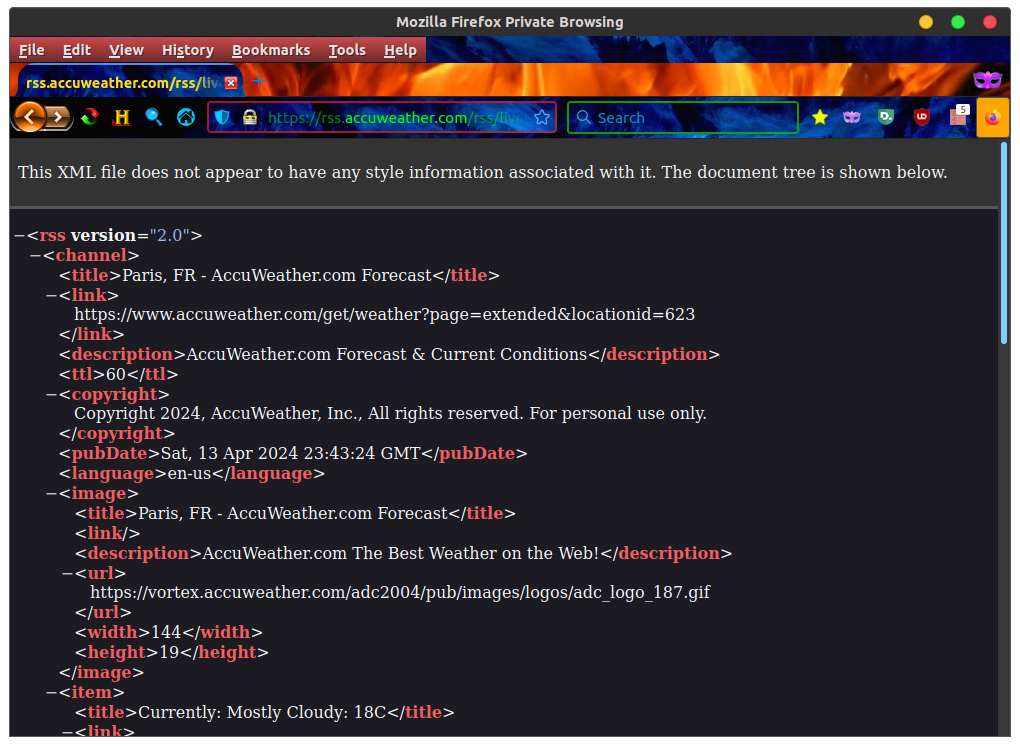Collapse the item node
Screen dimensions: 1020x746
(x=51, y=692)
